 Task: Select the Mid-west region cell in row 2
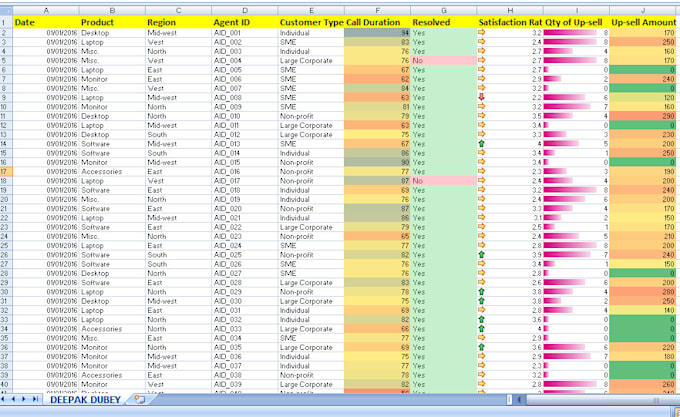tap(179, 33)
